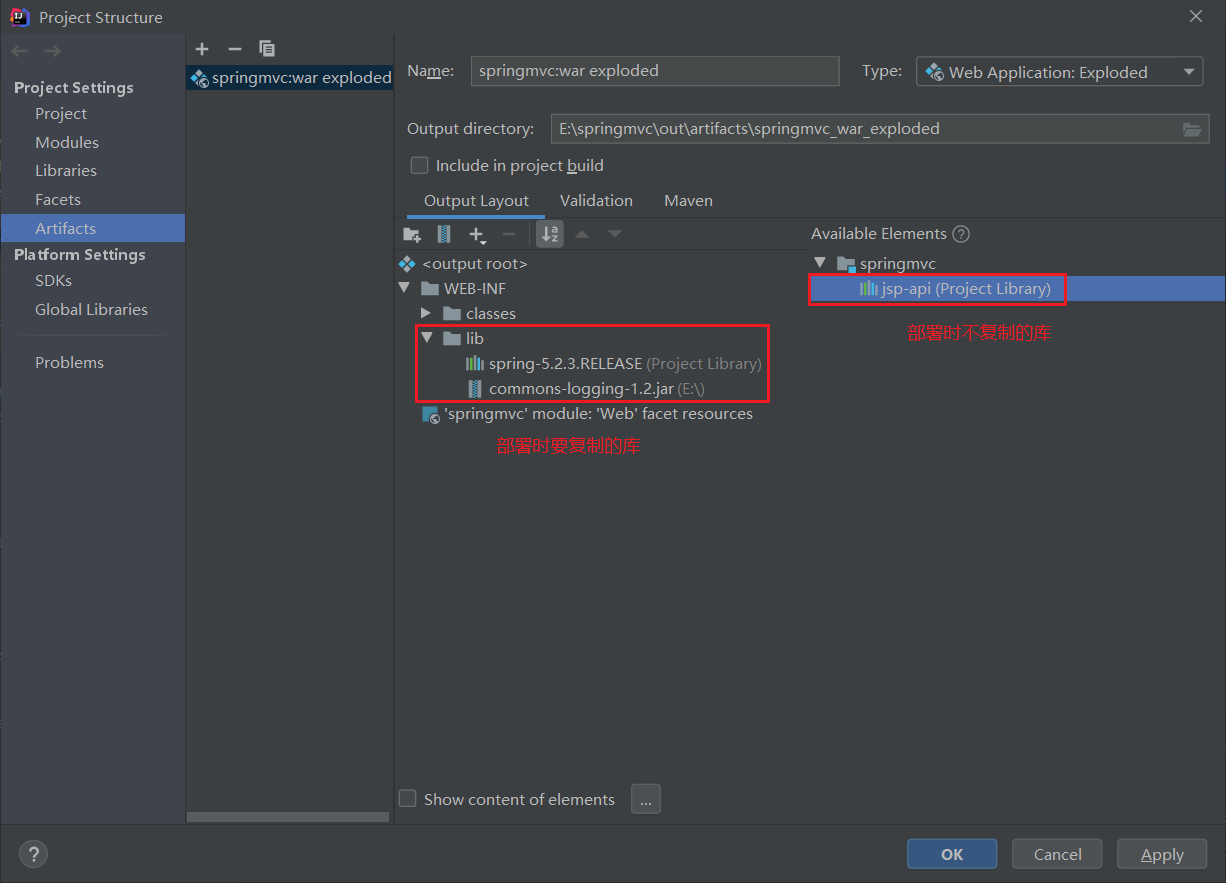
Task: Collapse the springmvc available elements node
Action: click(820, 263)
